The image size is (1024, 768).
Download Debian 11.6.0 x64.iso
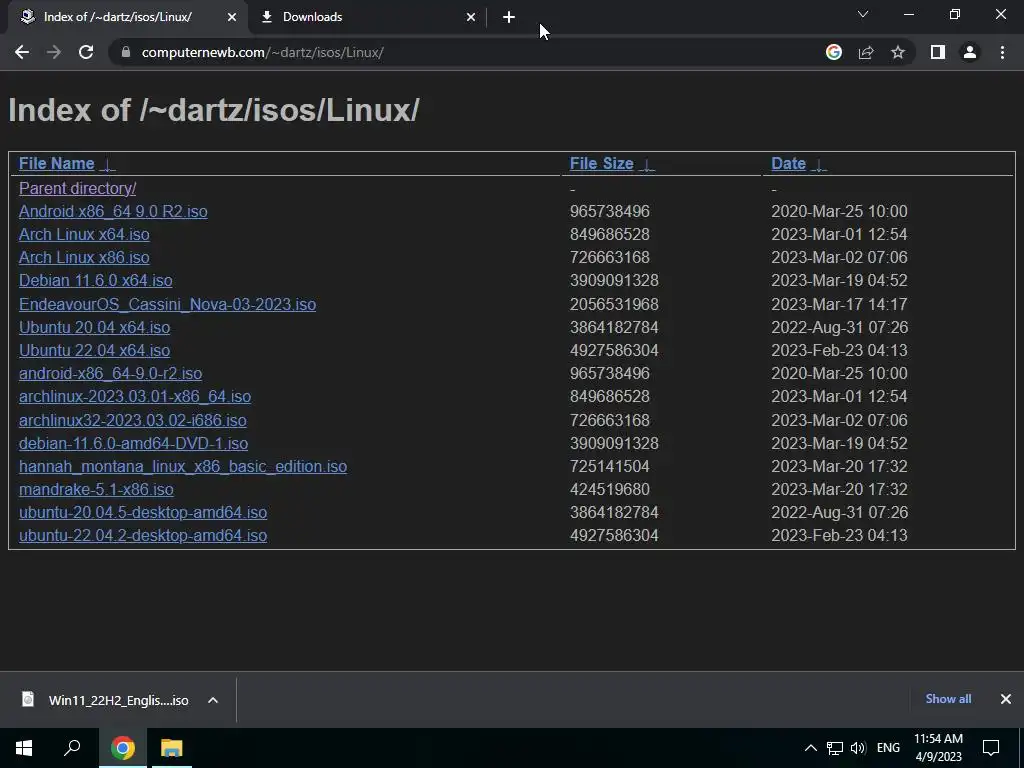coord(95,281)
